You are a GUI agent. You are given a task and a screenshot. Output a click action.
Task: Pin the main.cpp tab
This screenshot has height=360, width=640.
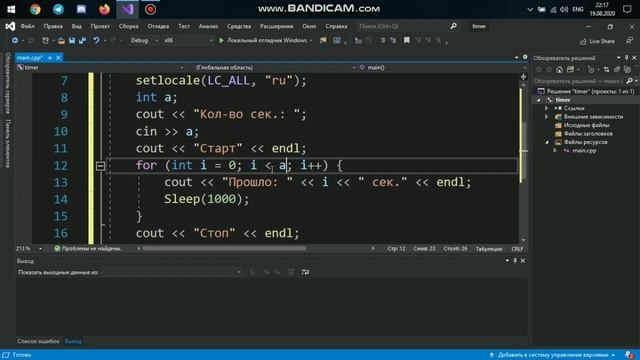coord(50,58)
